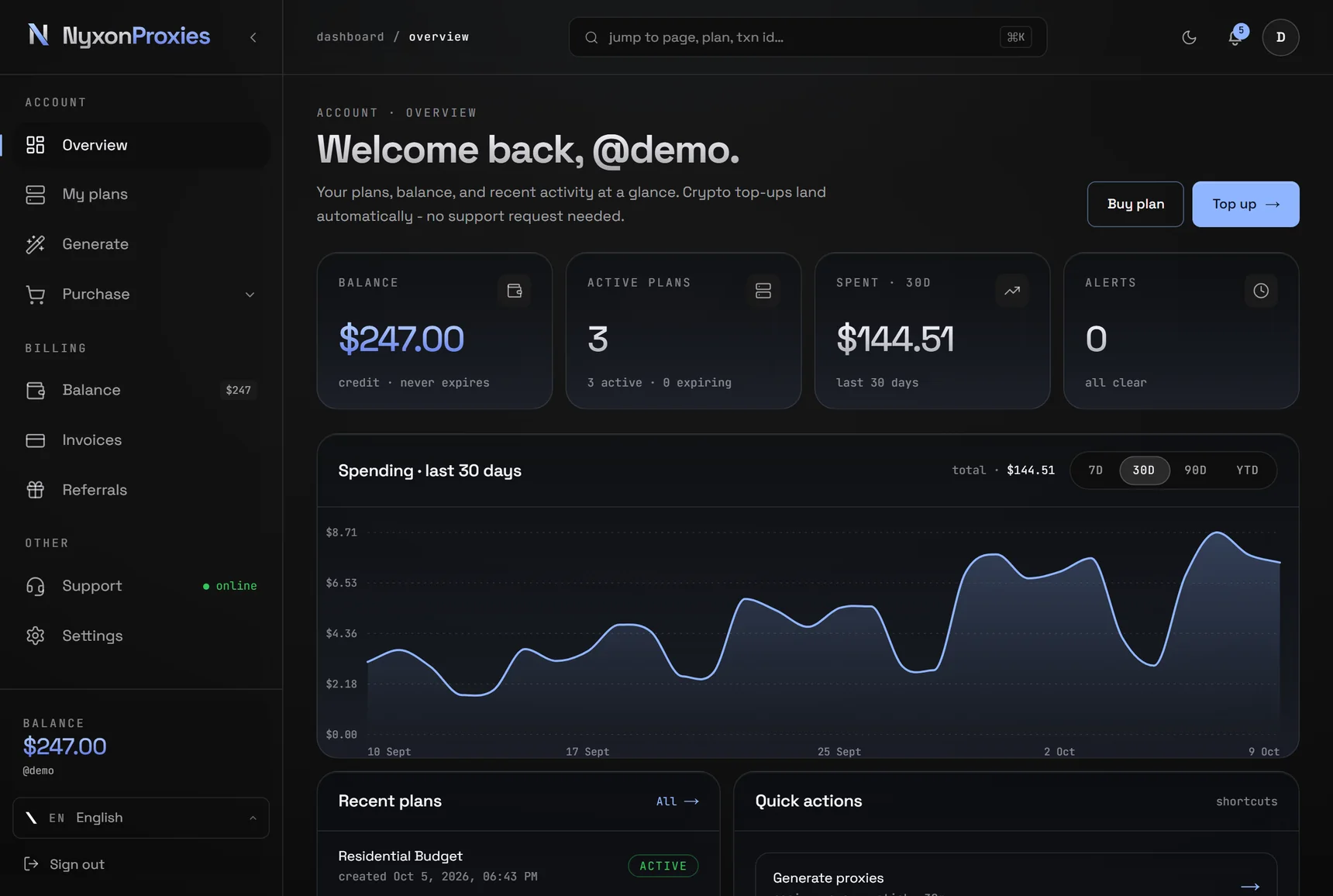Open Settings in the sidebar
Viewport: 1333px width, 896px height.
tap(141, 636)
